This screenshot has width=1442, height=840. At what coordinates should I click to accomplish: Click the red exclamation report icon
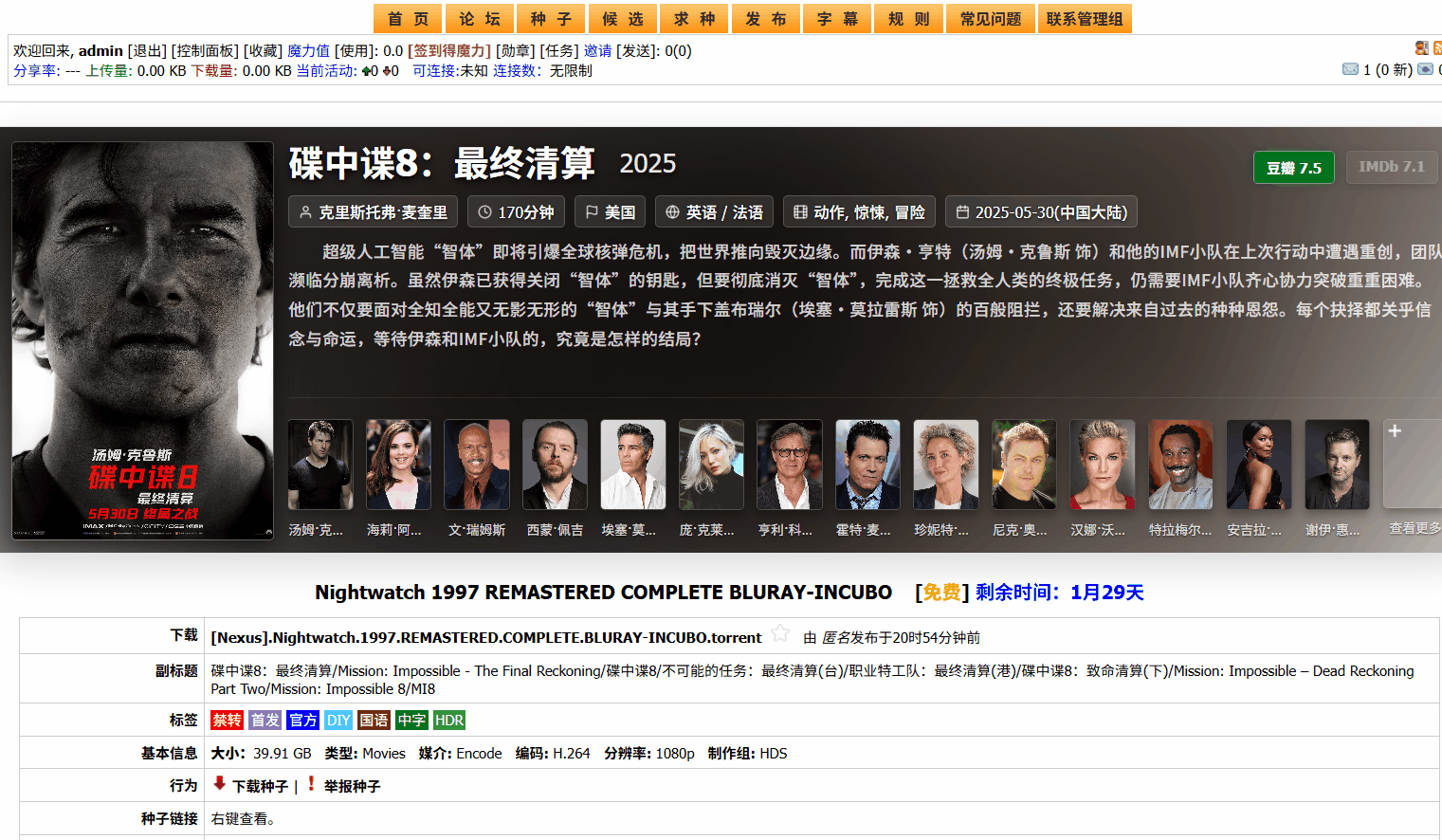[311, 783]
